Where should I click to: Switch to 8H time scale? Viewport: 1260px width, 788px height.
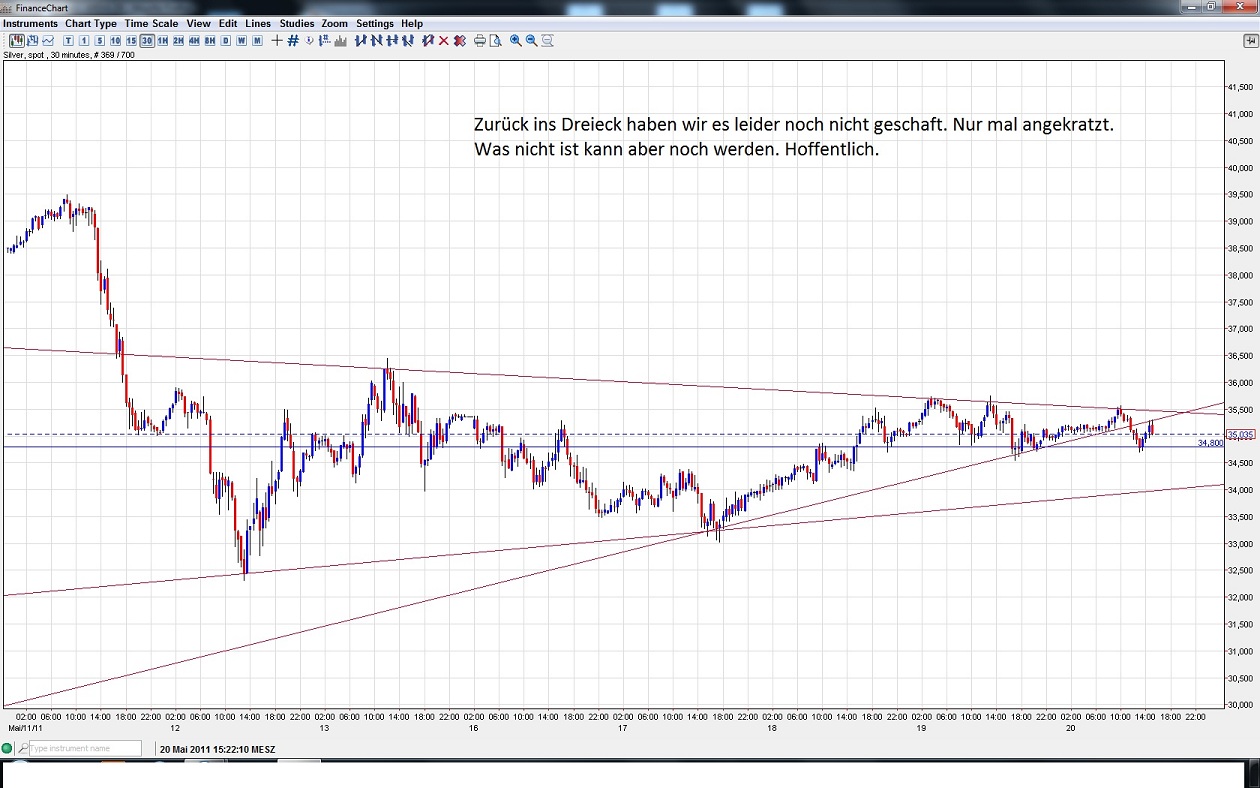click(209, 41)
